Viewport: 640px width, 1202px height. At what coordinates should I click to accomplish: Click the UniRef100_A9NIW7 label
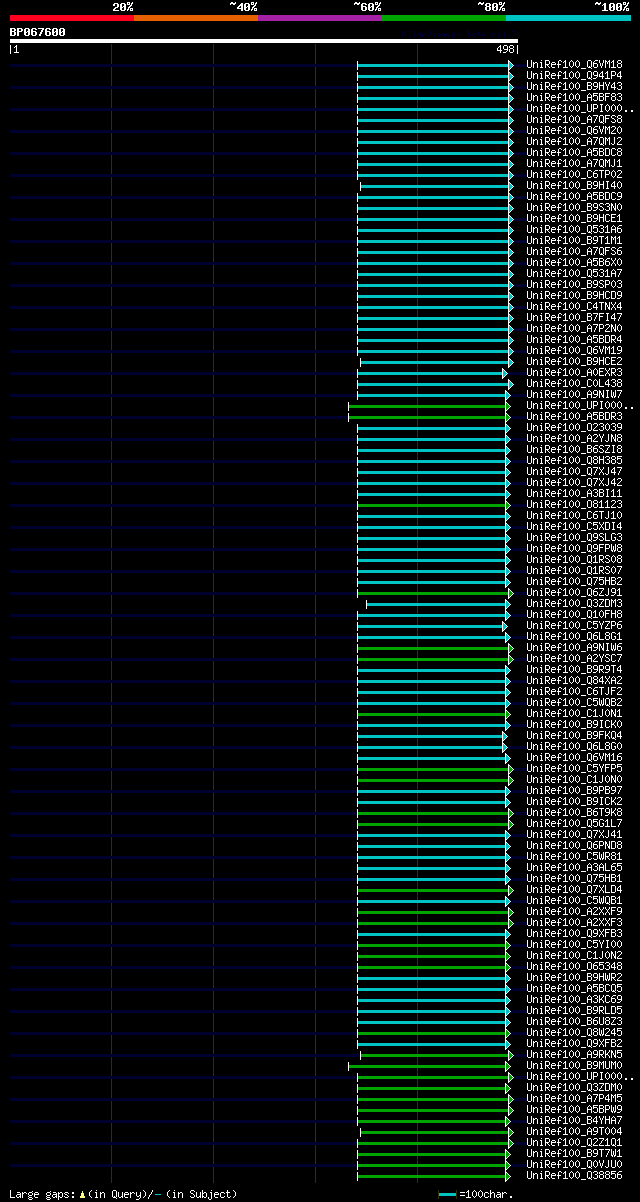574,394
